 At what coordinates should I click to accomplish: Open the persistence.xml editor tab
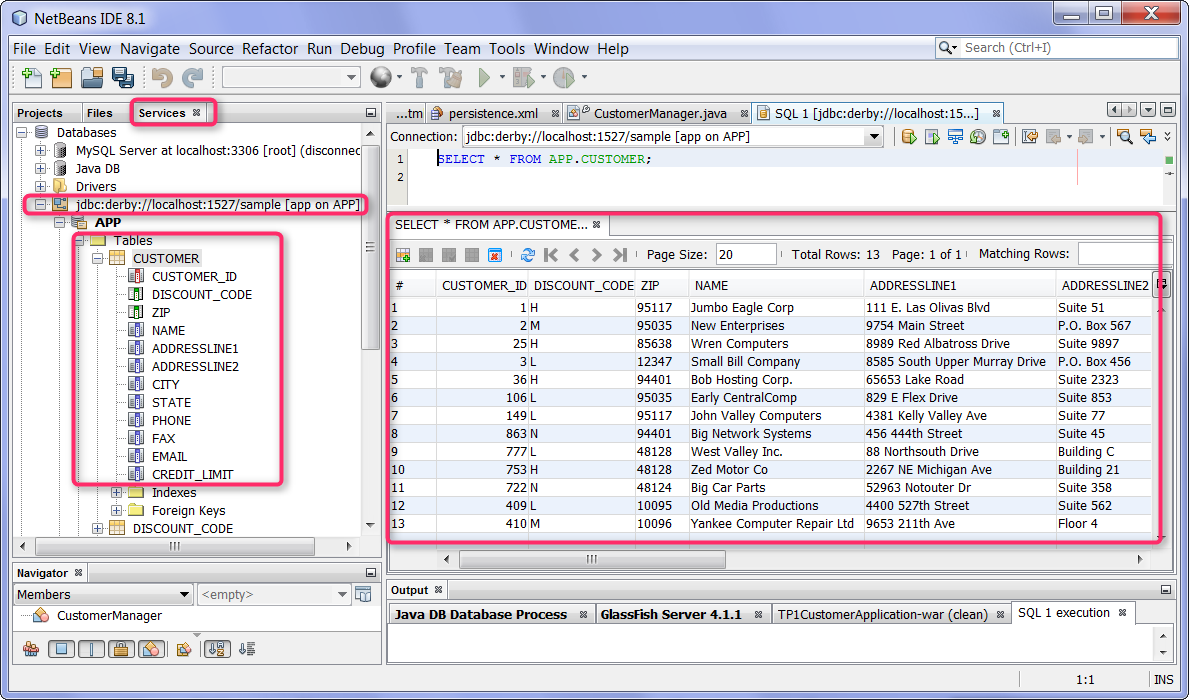point(494,114)
